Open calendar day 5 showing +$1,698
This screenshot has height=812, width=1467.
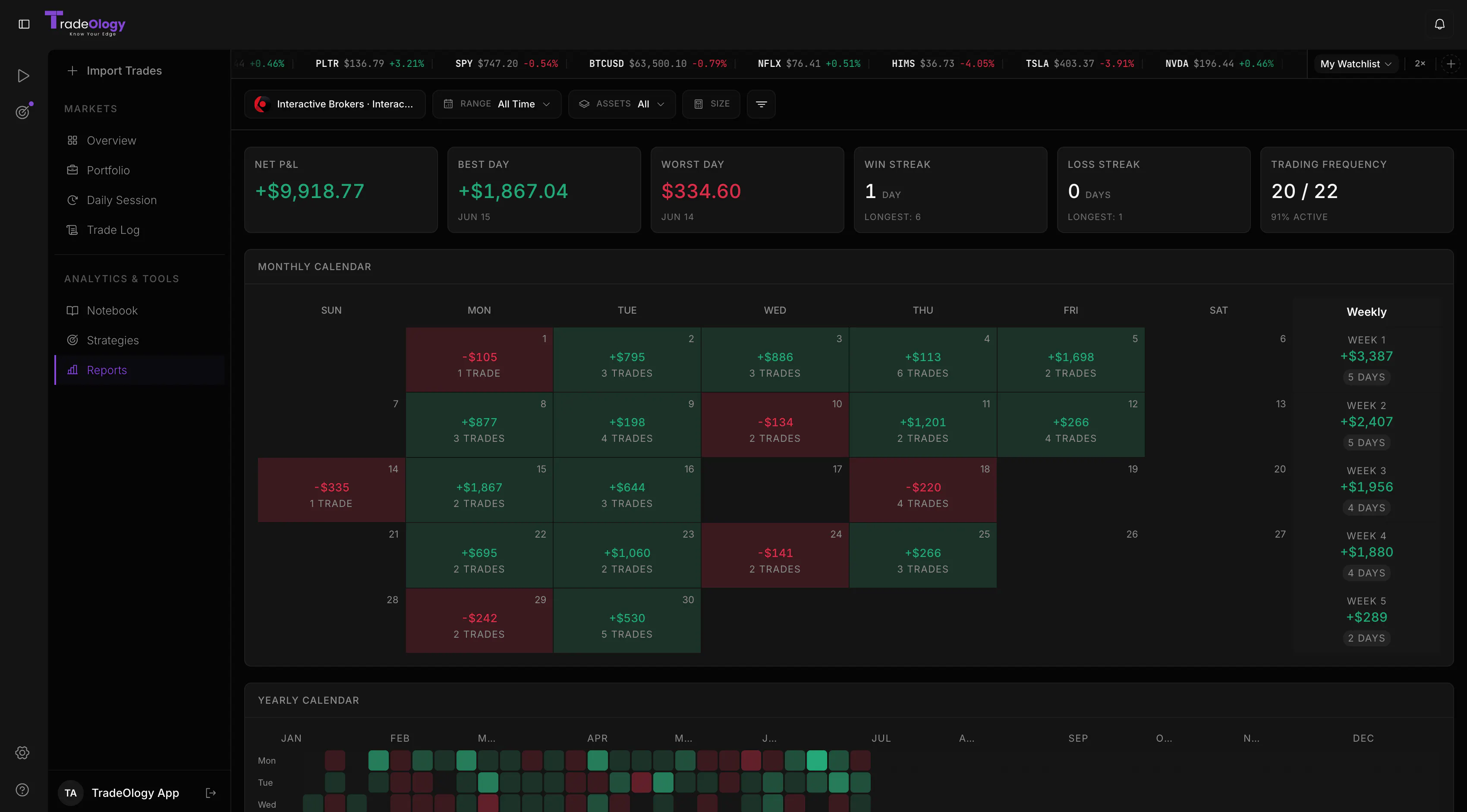[x=1070, y=359]
